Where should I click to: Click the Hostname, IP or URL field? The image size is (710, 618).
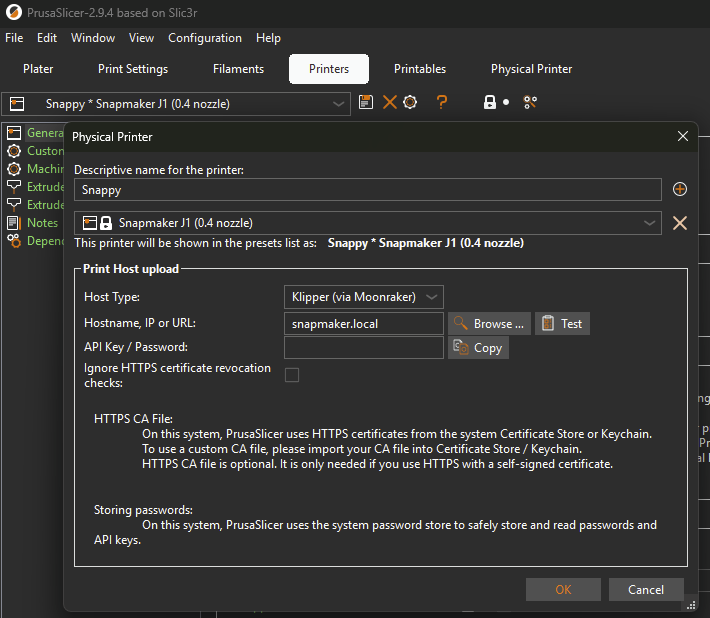(x=364, y=323)
